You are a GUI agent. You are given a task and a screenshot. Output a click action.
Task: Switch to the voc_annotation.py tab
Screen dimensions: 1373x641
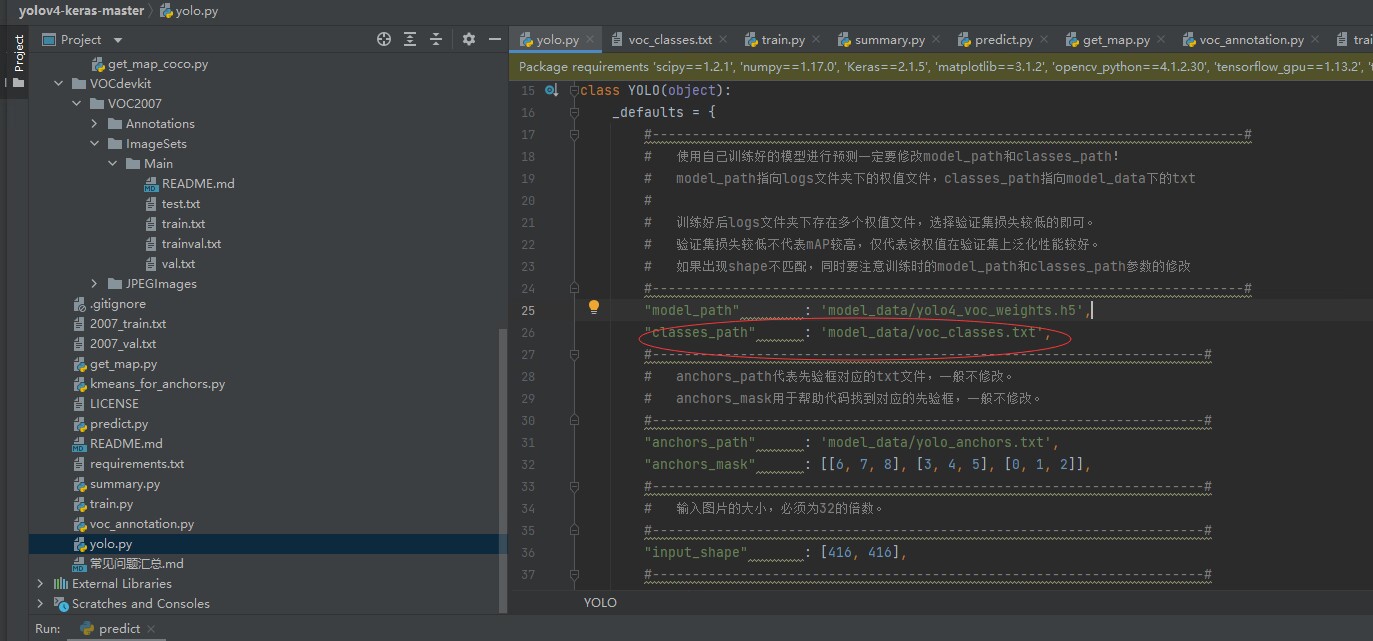click(x=1252, y=40)
